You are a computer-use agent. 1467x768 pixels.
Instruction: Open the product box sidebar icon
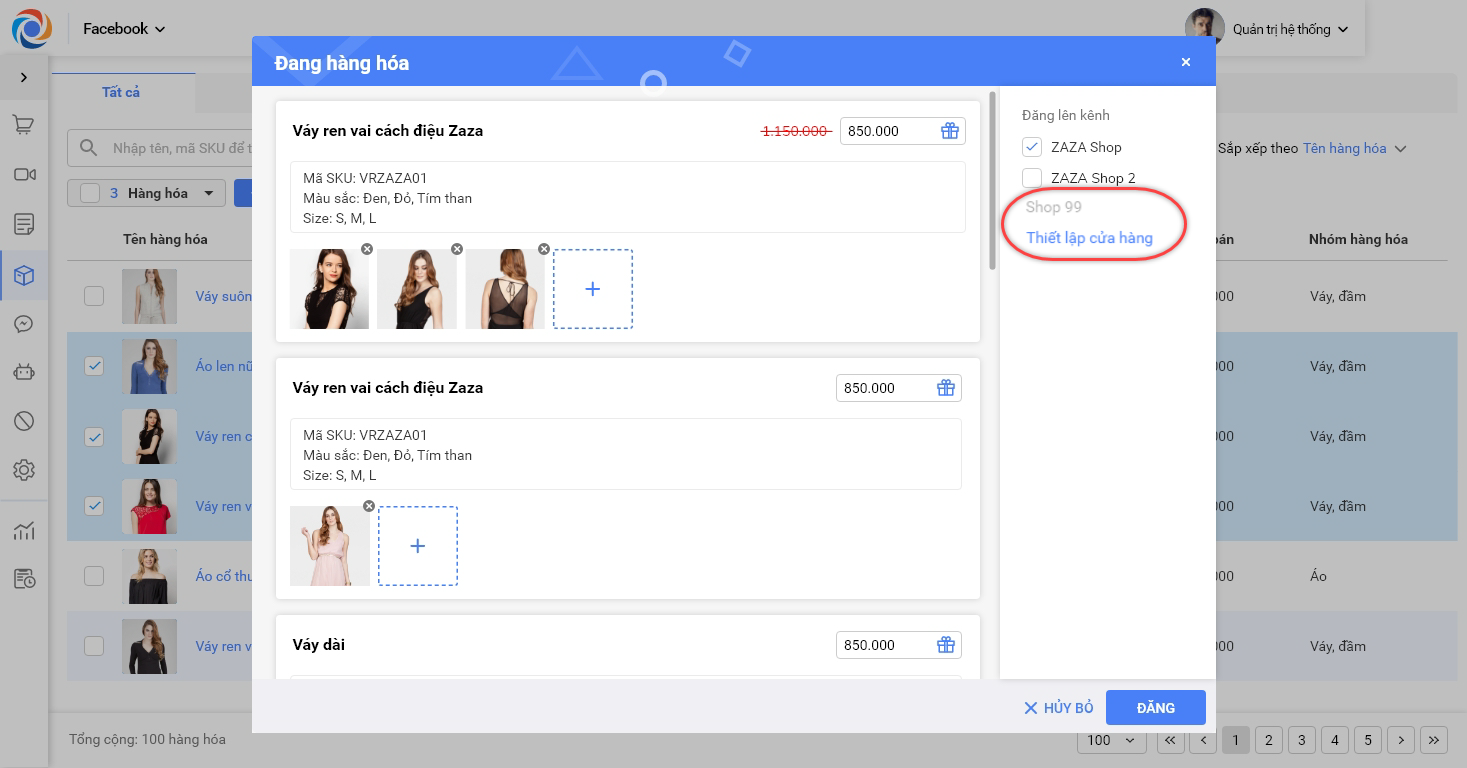[x=24, y=275]
